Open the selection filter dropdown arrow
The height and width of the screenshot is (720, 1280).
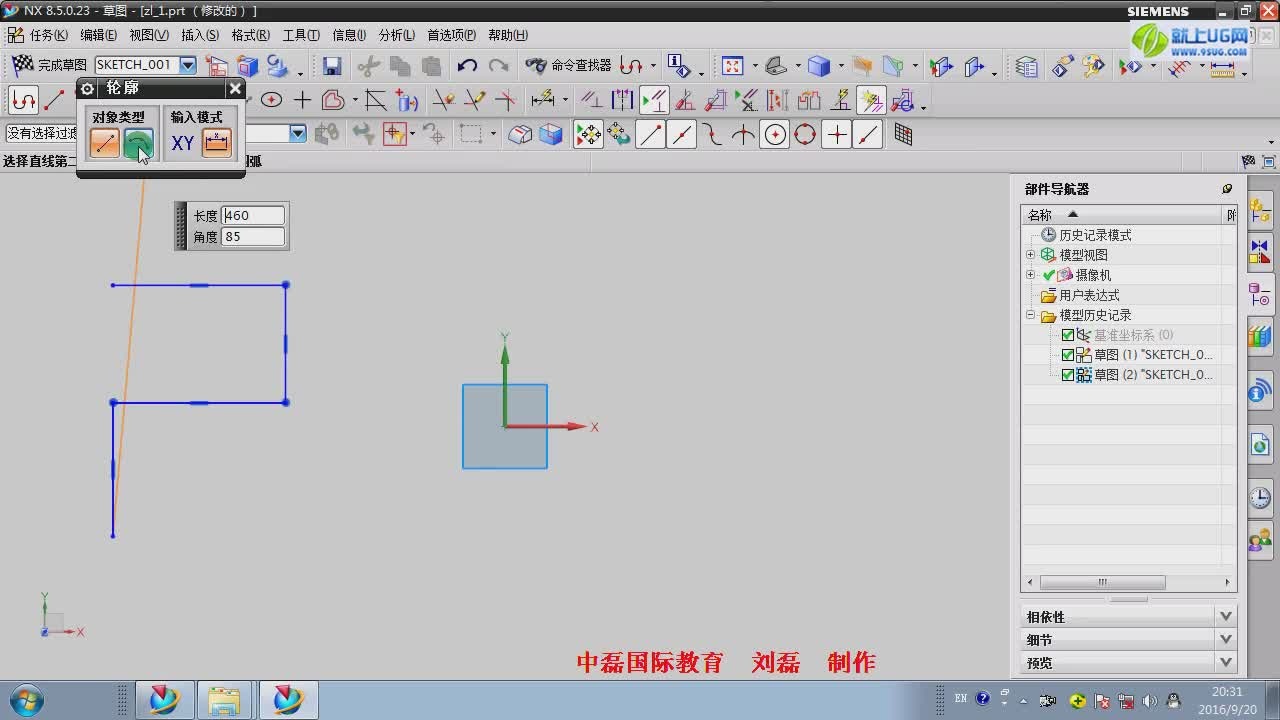[x=297, y=134]
